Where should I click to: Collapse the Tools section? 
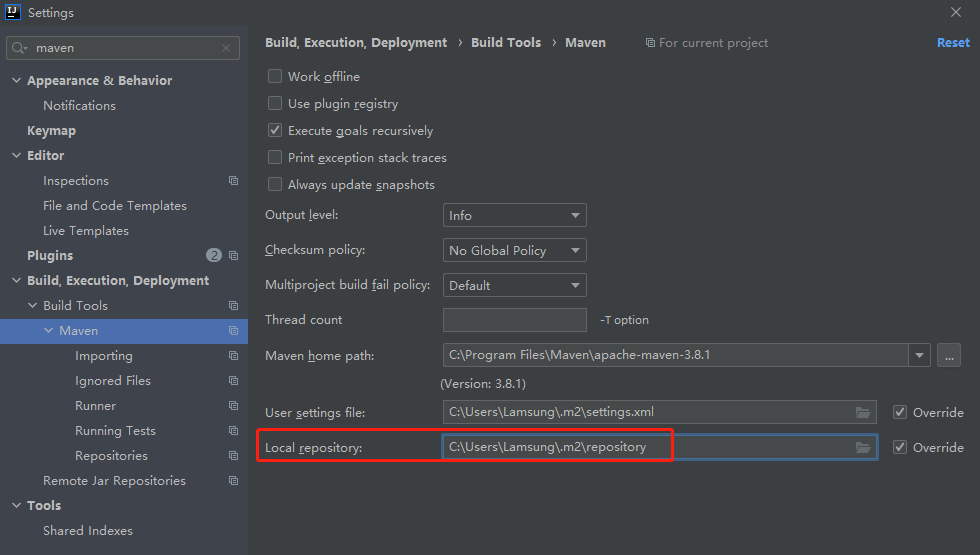tap(17, 506)
